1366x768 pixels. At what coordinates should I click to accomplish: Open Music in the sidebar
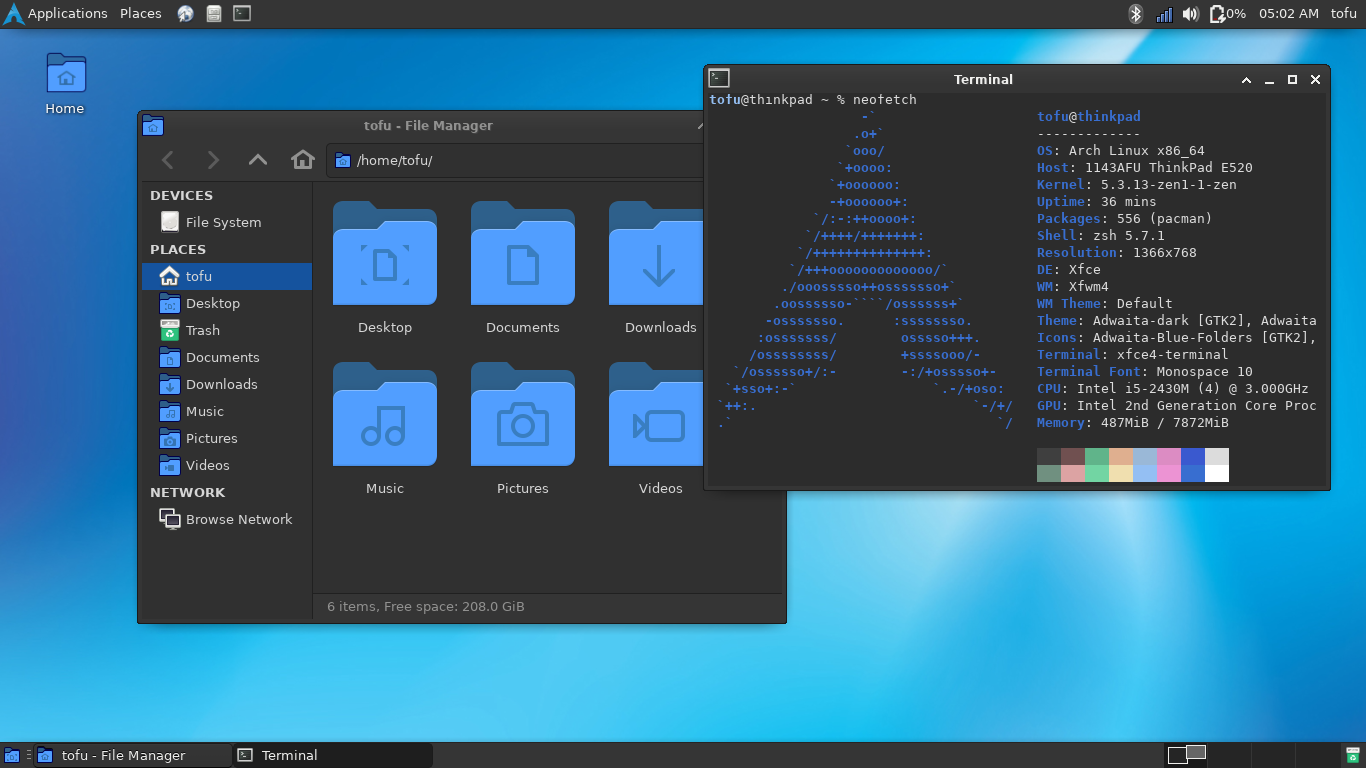[226, 411]
